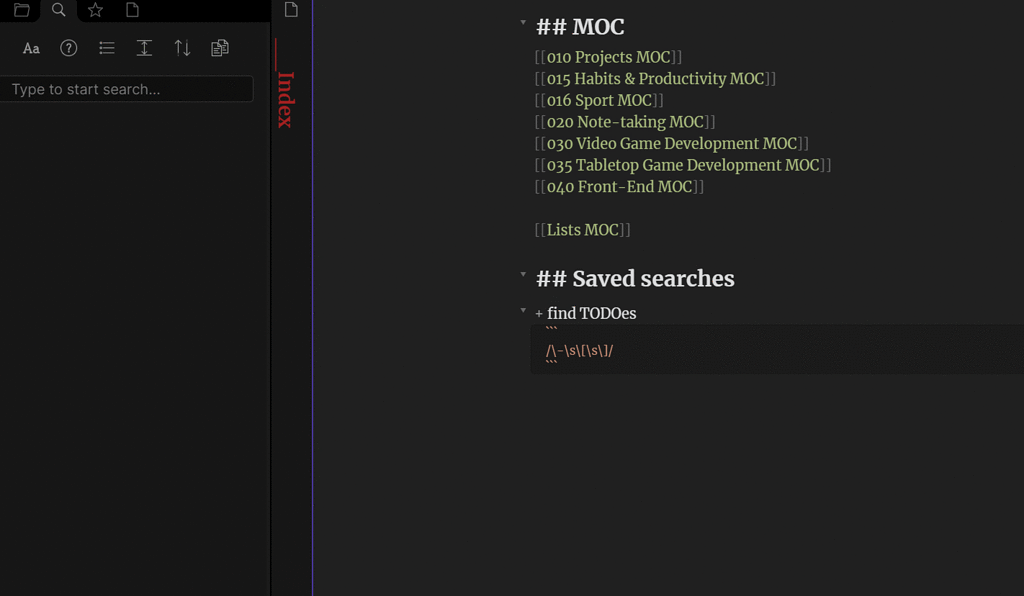Collapse the MOC heading section
Screen dimensions: 1024x596
[x=523, y=22]
